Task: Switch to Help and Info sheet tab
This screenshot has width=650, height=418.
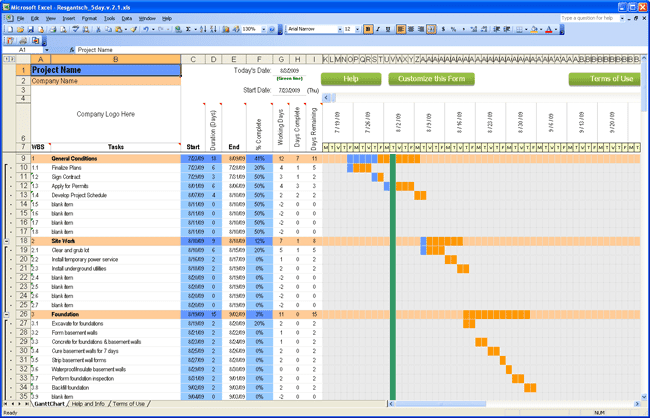Action: tap(88, 404)
